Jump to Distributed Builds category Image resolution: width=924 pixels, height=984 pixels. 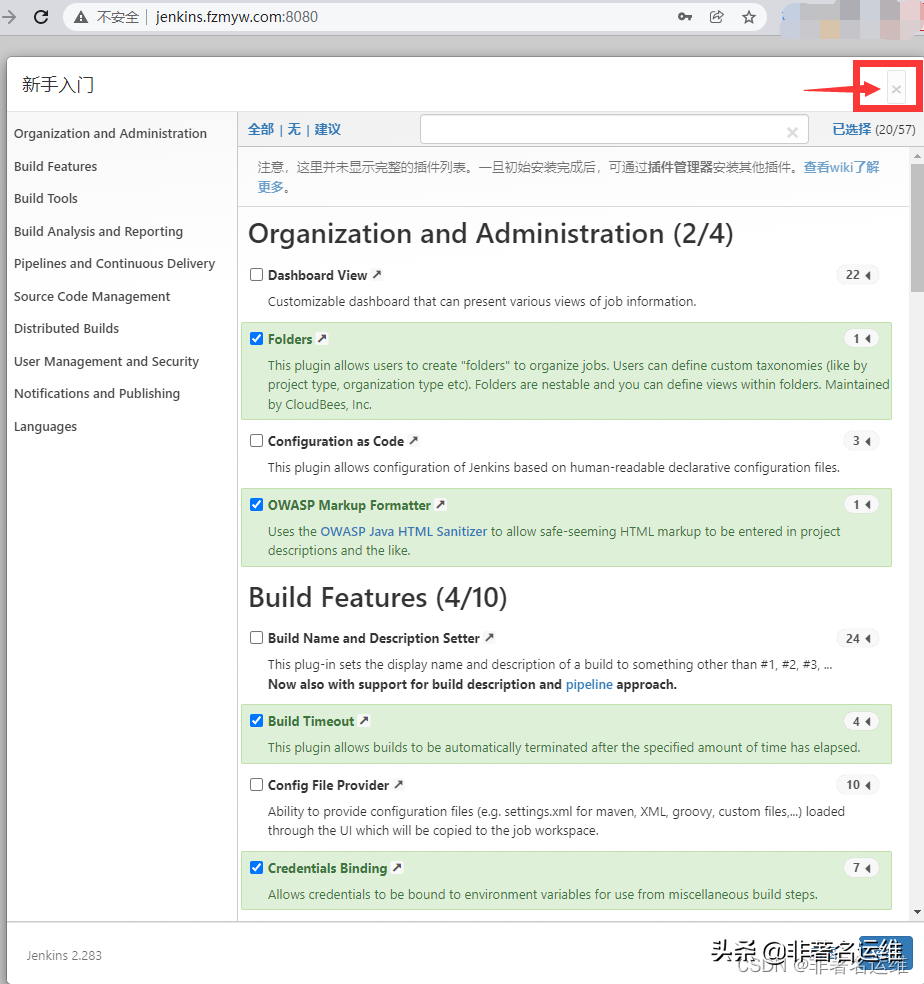coord(67,328)
